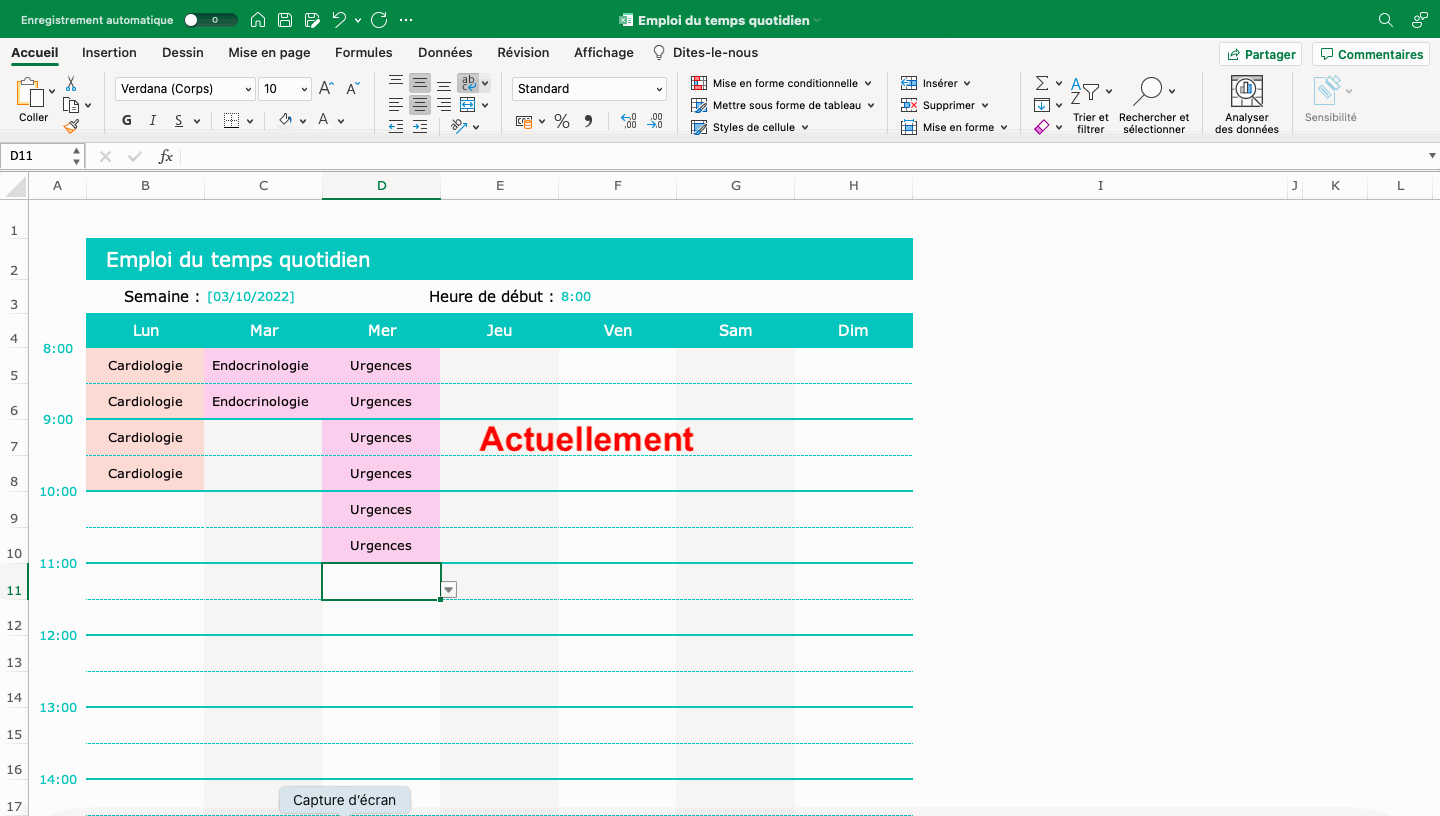Toggle the Enregistrement automatique switch

click(210, 20)
